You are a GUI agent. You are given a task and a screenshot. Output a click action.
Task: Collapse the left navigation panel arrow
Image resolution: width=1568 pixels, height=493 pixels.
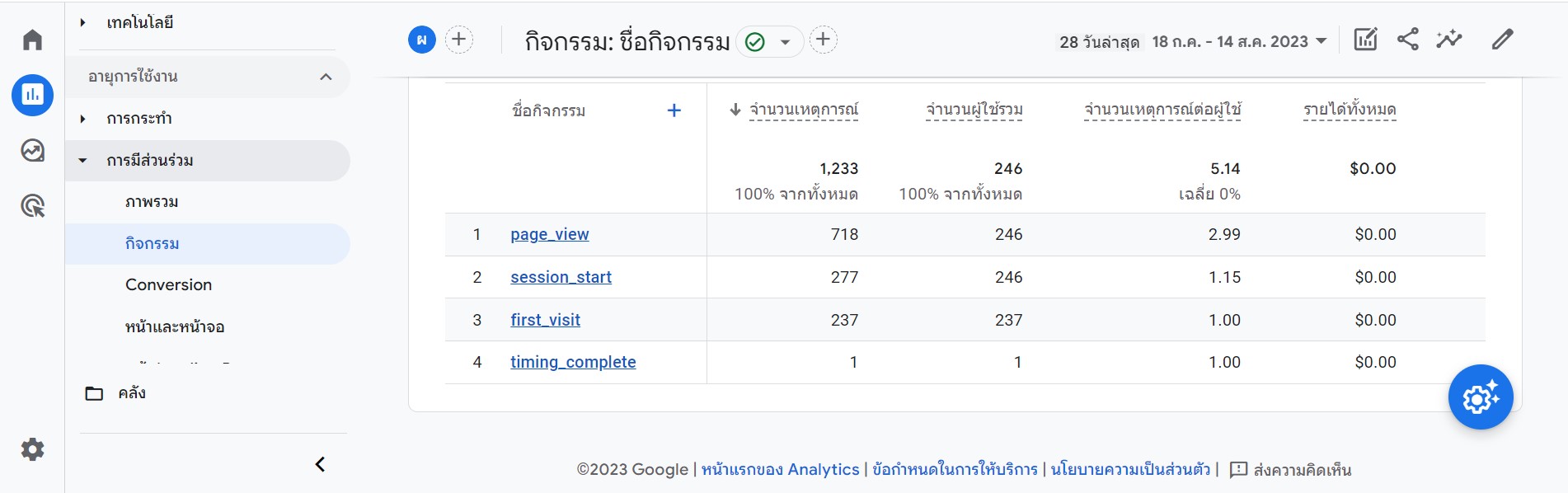(320, 464)
